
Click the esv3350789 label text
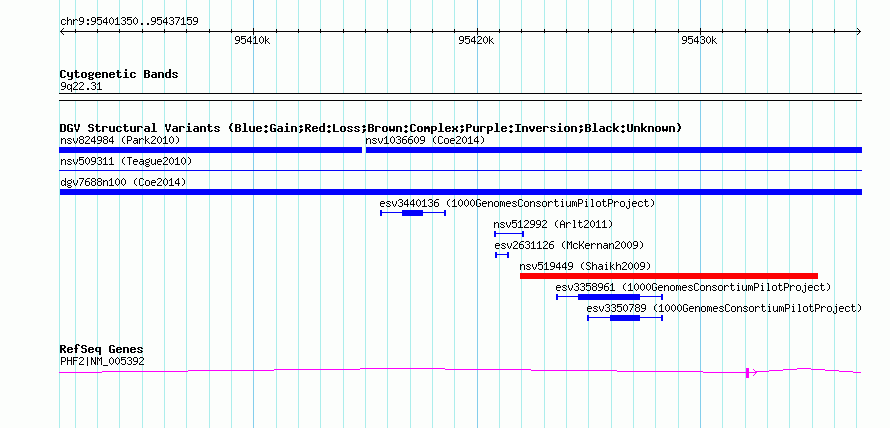click(724, 308)
